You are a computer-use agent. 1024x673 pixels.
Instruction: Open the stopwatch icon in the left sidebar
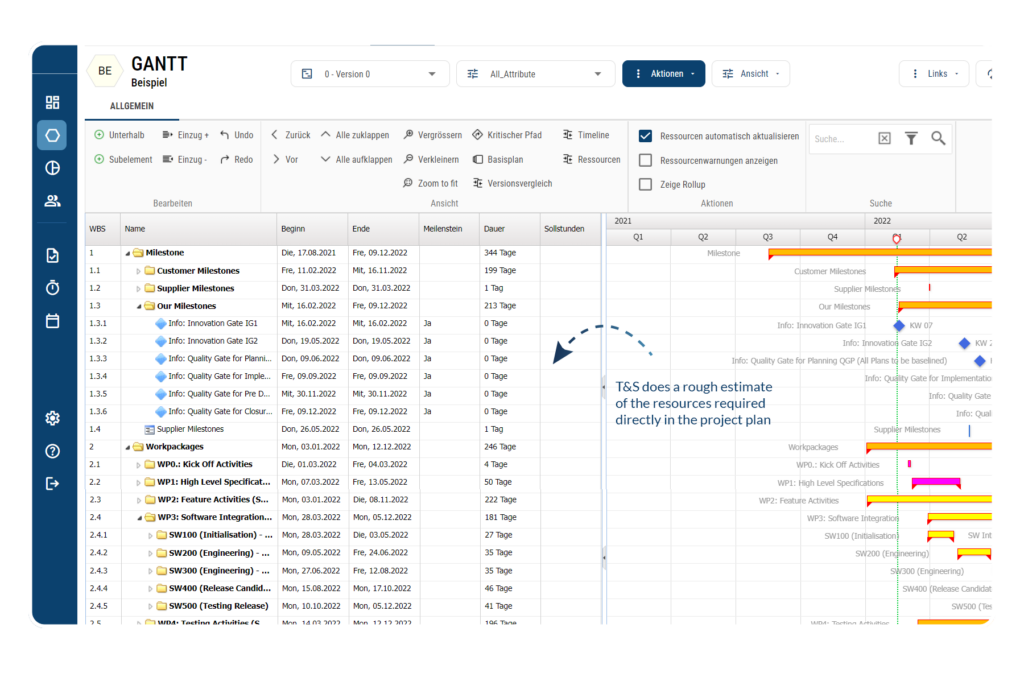click(52, 287)
